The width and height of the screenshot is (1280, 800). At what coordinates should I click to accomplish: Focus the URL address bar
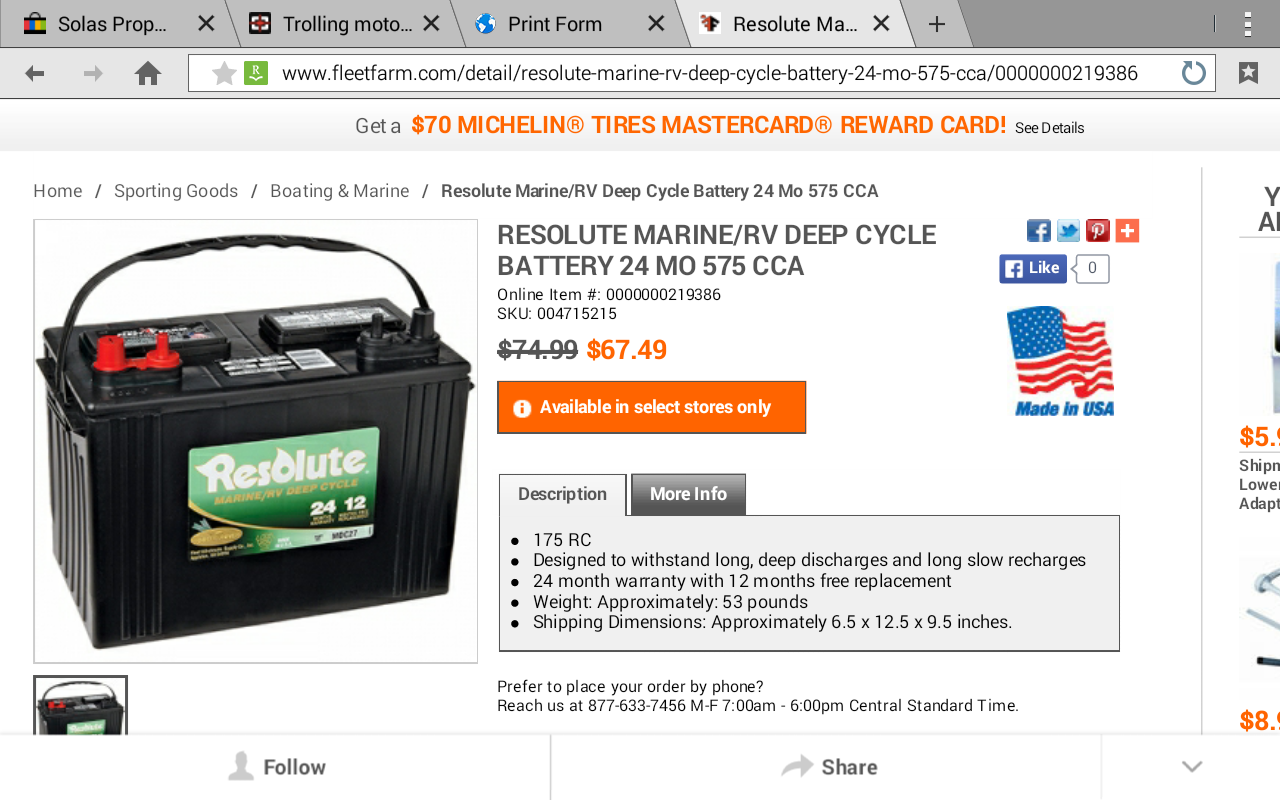[x=709, y=73]
